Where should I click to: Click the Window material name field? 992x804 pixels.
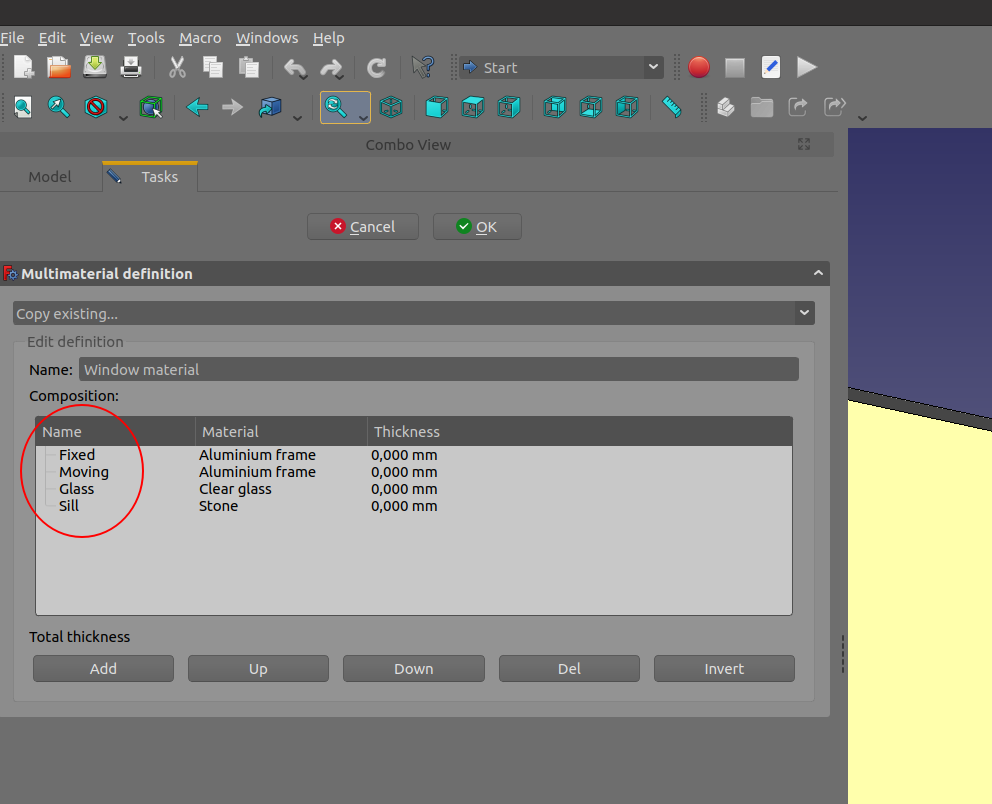coord(439,370)
